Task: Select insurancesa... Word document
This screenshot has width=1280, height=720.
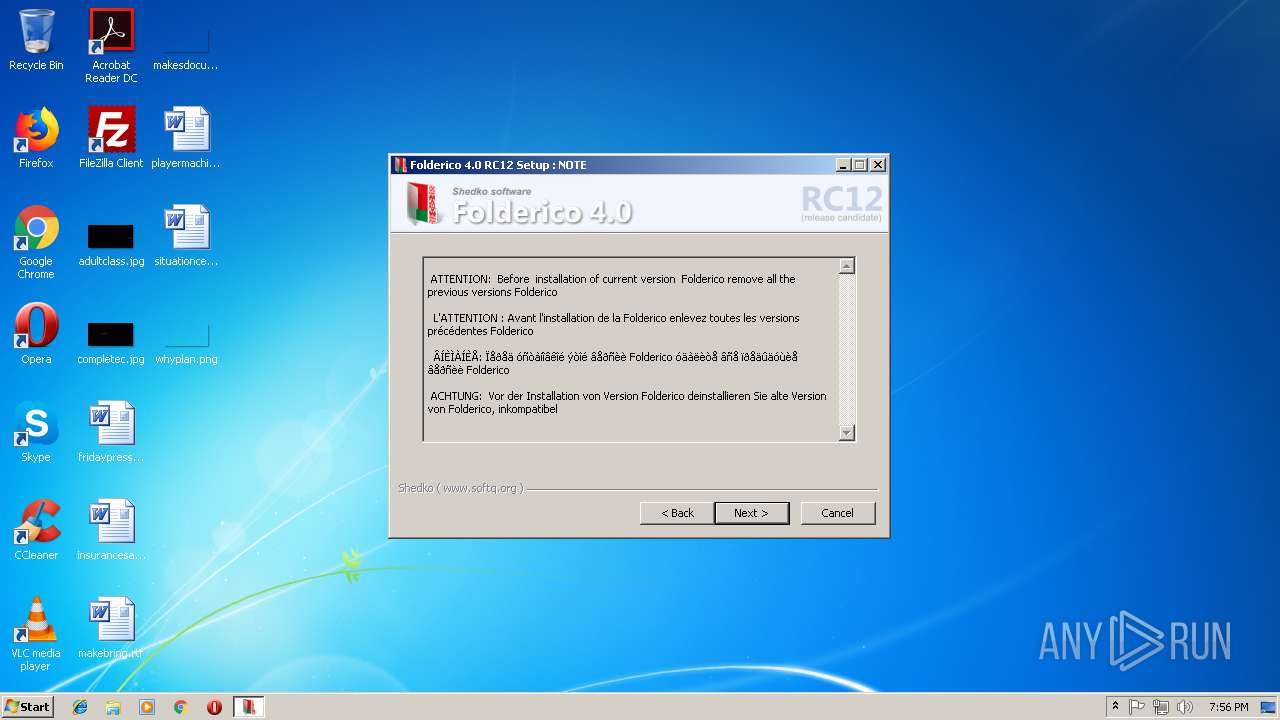Action: pyautogui.click(x=111, y=530)
